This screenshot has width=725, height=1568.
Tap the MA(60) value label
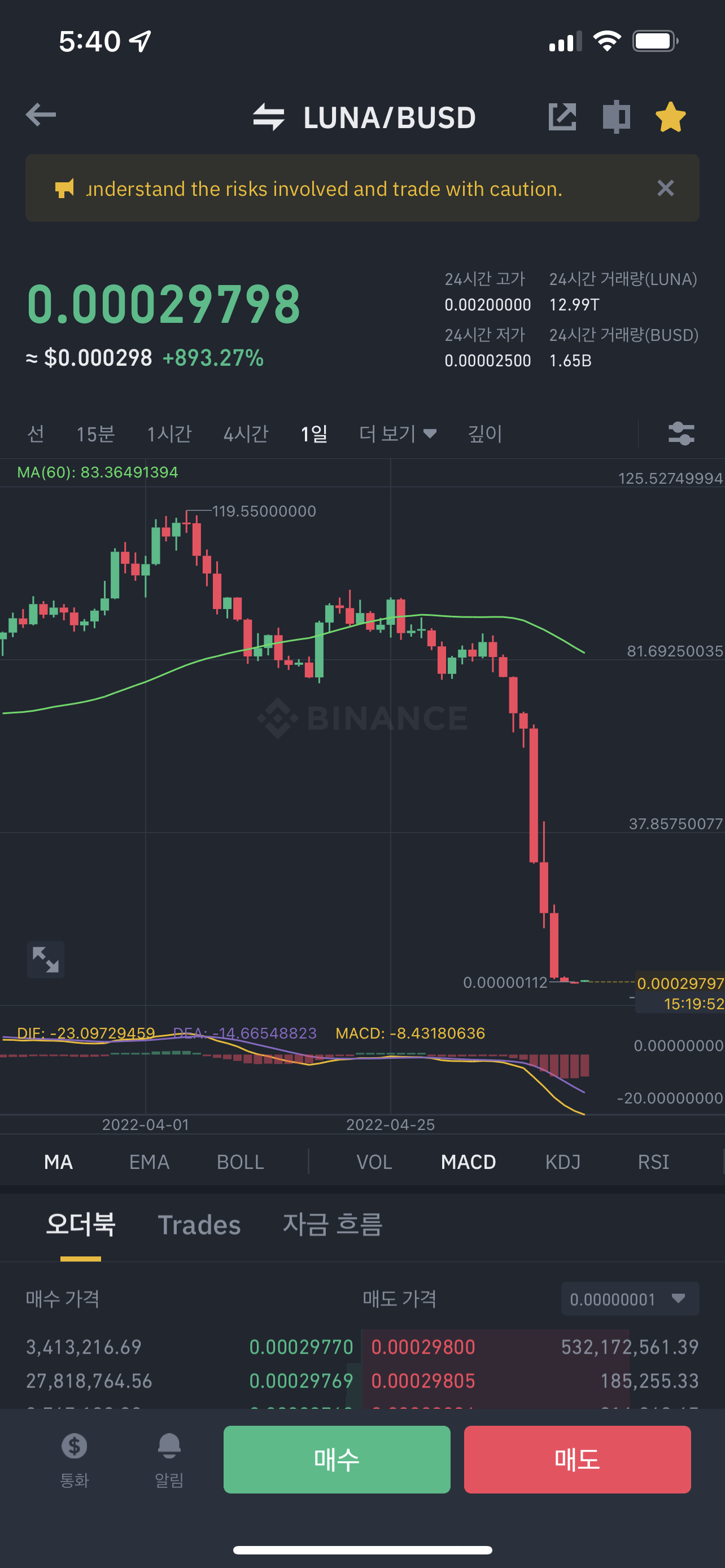pyautogui.click(x=97, y=472)
